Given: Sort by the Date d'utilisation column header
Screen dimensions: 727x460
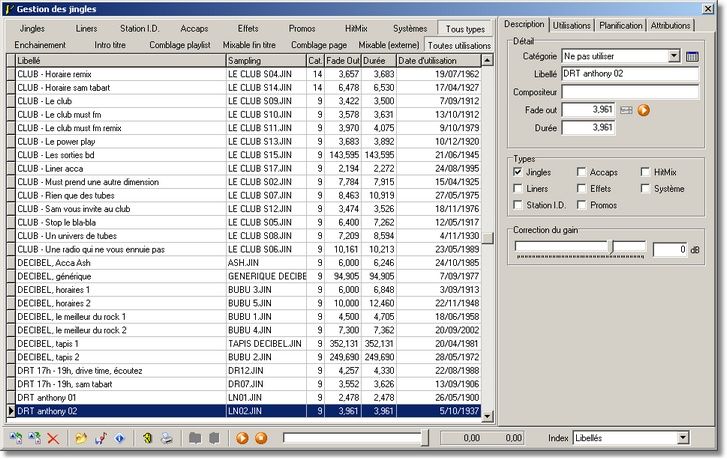Looking at the screenshot, I should 439,61.
